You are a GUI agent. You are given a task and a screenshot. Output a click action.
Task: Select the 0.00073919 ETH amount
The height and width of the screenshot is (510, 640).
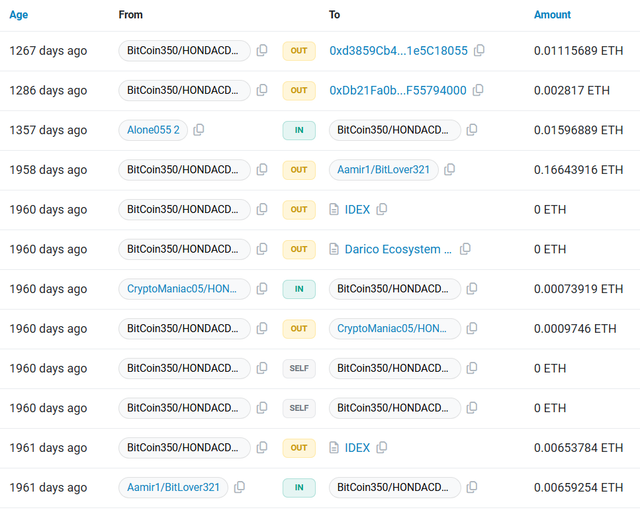pyautogui.click(x=578, y=288)
